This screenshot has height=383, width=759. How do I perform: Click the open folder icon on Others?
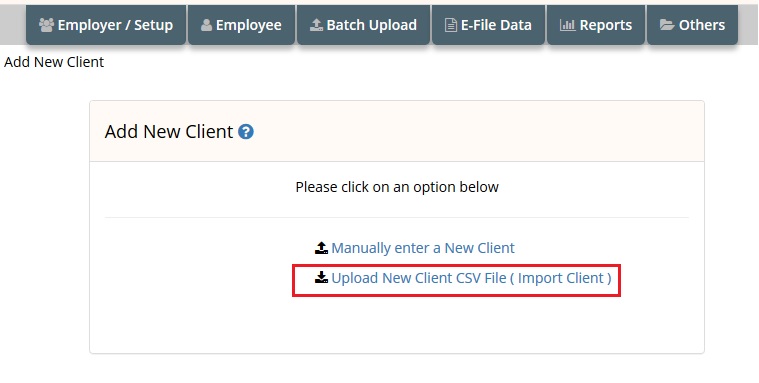coord(667,25)
